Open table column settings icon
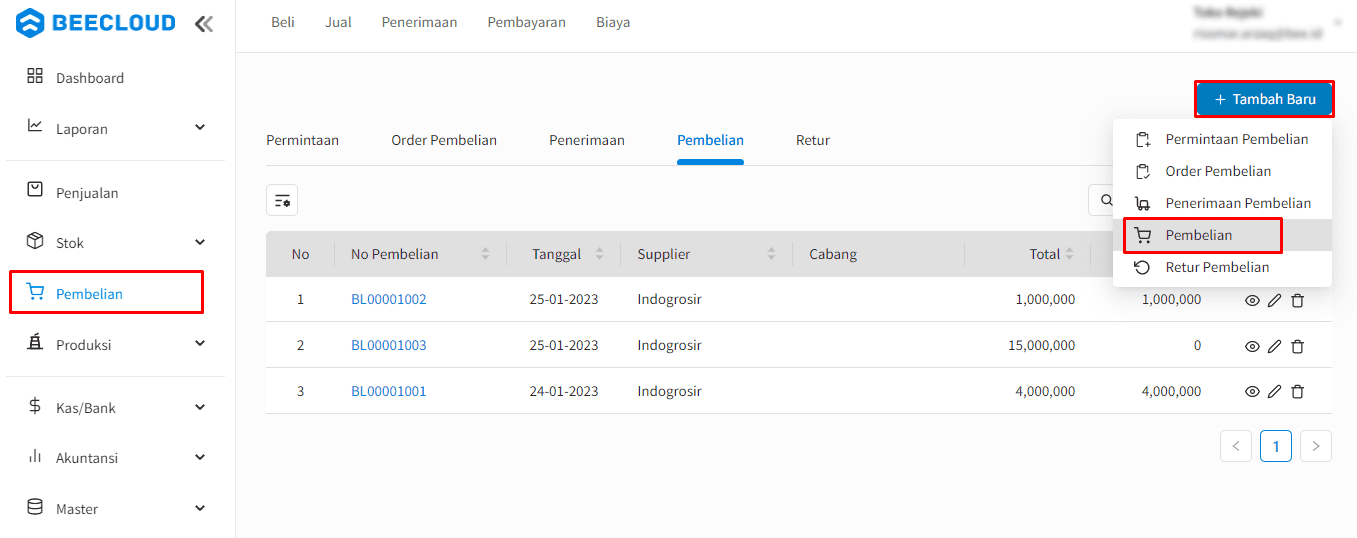Viewport: 1357px width, 538px height. (x=282, y=200)
